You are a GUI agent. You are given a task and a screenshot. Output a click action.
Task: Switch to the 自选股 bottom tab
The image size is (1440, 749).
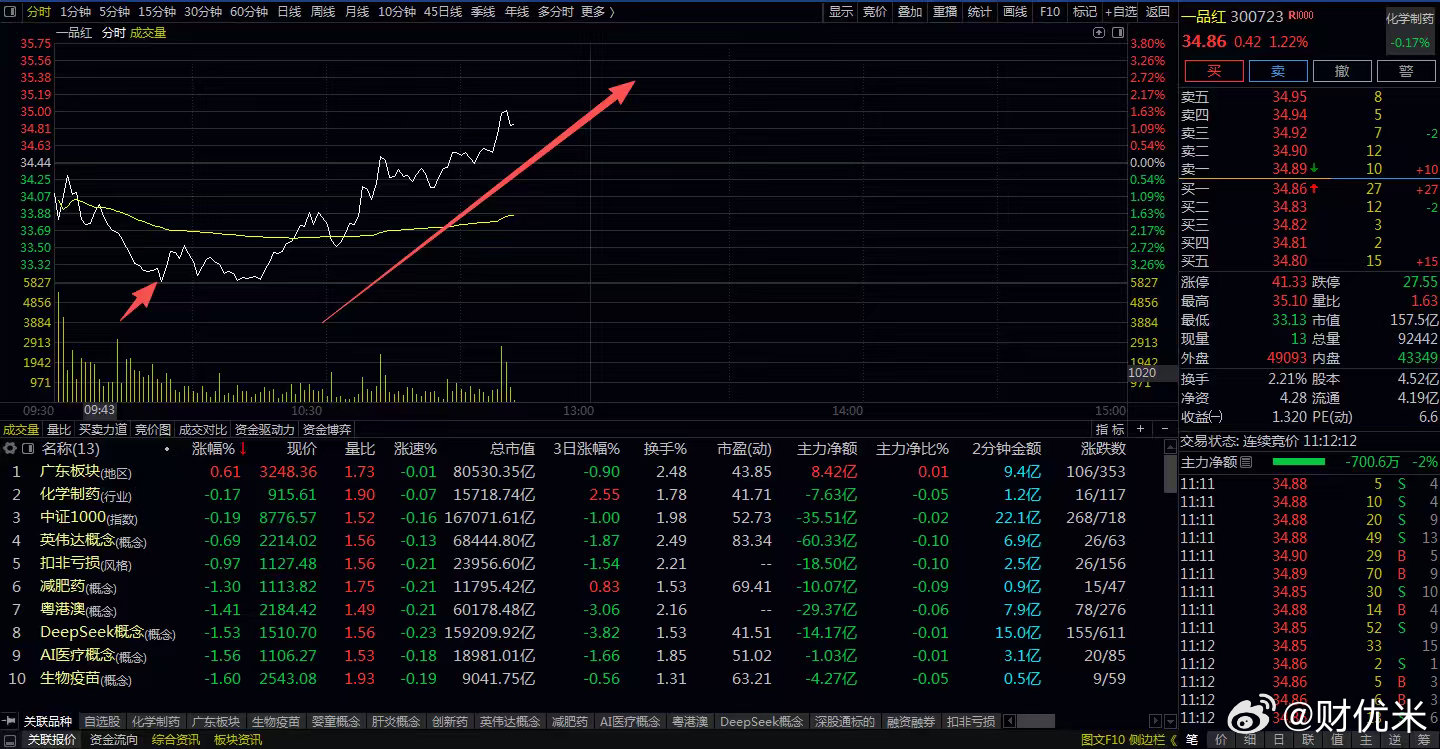(x=101, y=721)
